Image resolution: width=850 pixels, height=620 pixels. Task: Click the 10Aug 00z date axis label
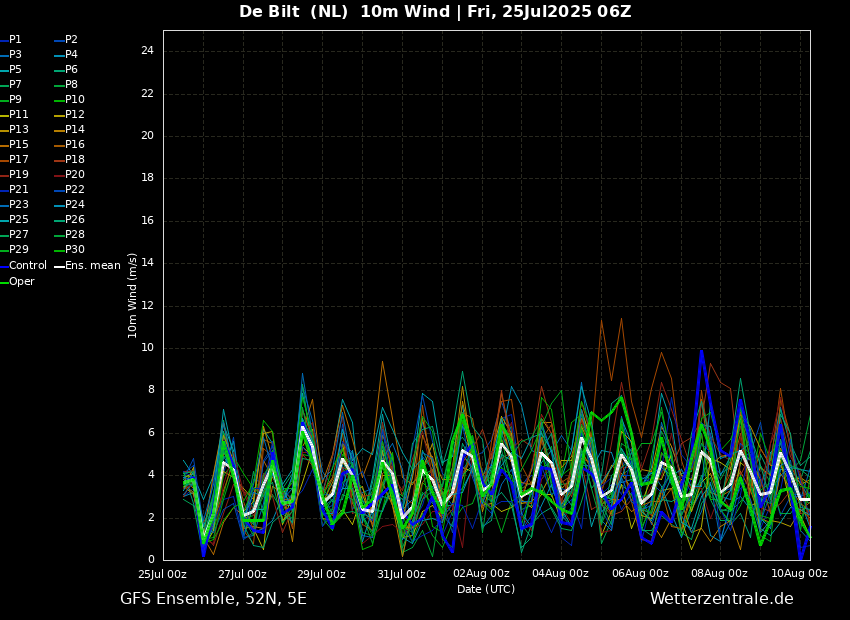tap(799, 574)
